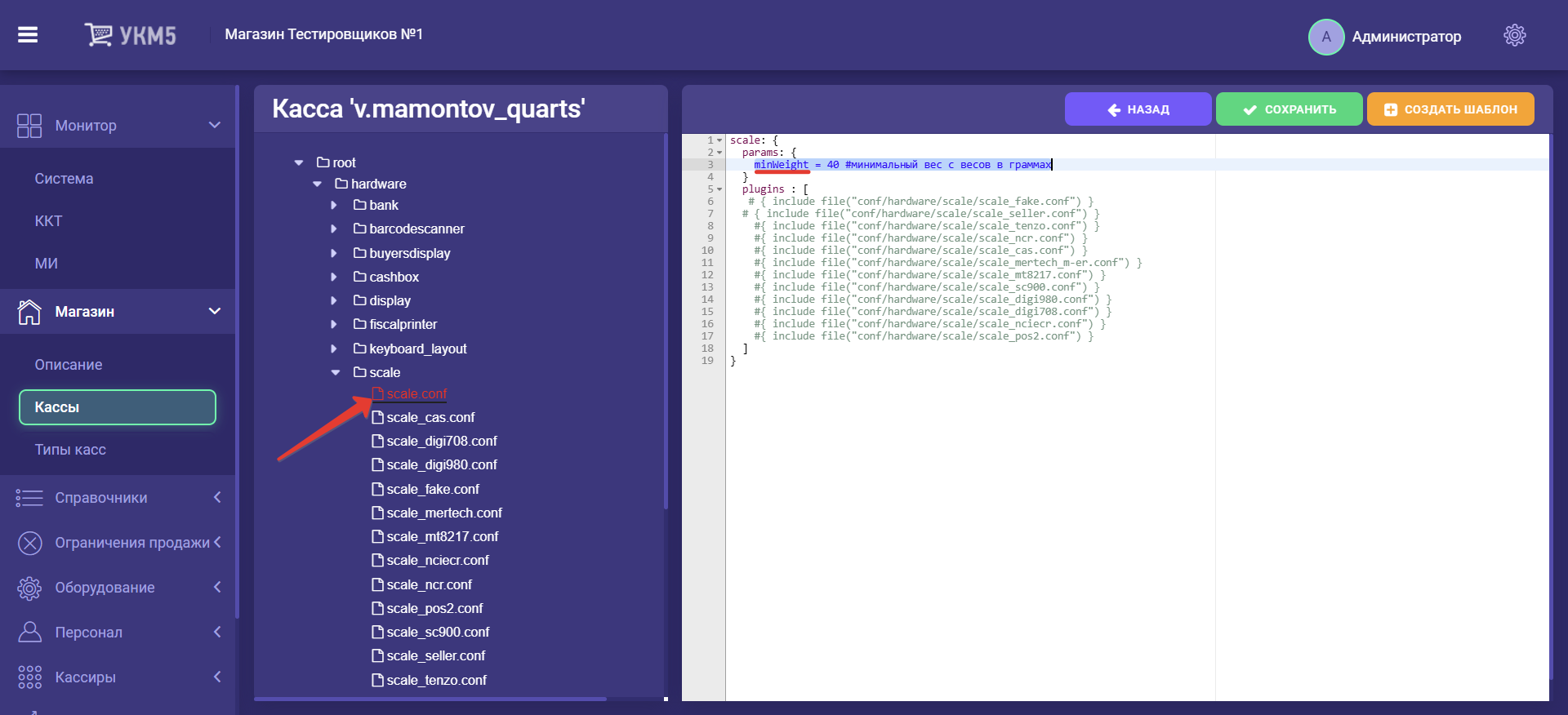Open the Описание menu item
Screen dimensions: 1568x715
pyautogui.click(x=69, y=365)
